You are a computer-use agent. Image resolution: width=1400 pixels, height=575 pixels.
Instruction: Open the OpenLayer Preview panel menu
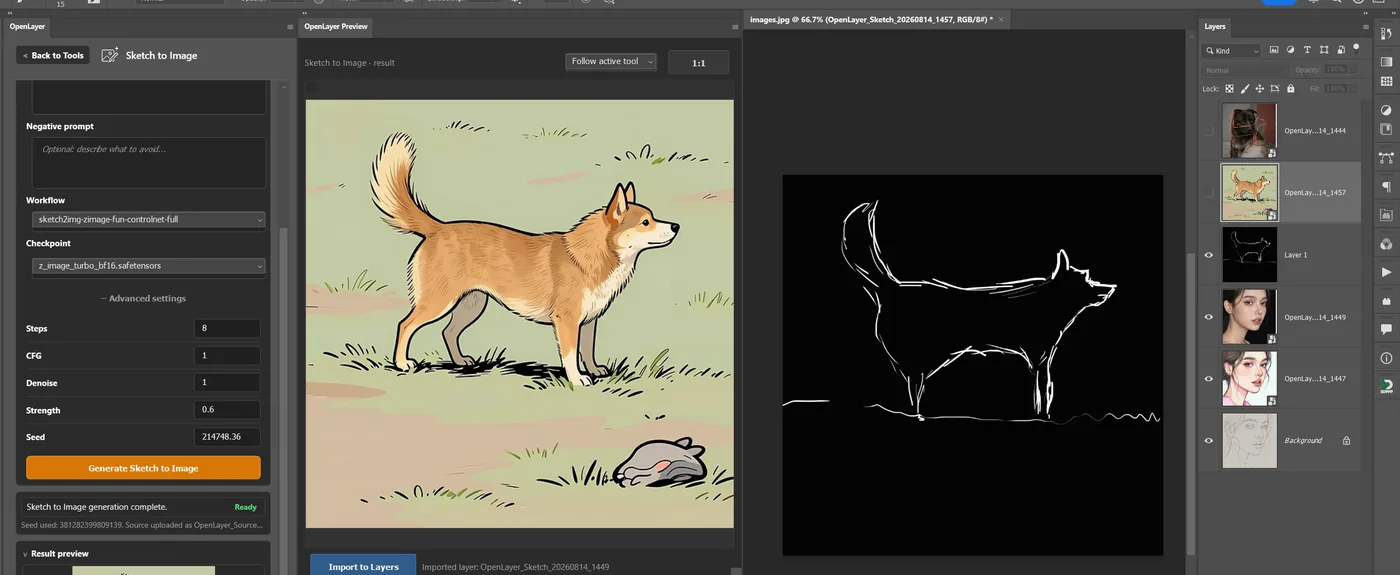[x=733, y=27]
